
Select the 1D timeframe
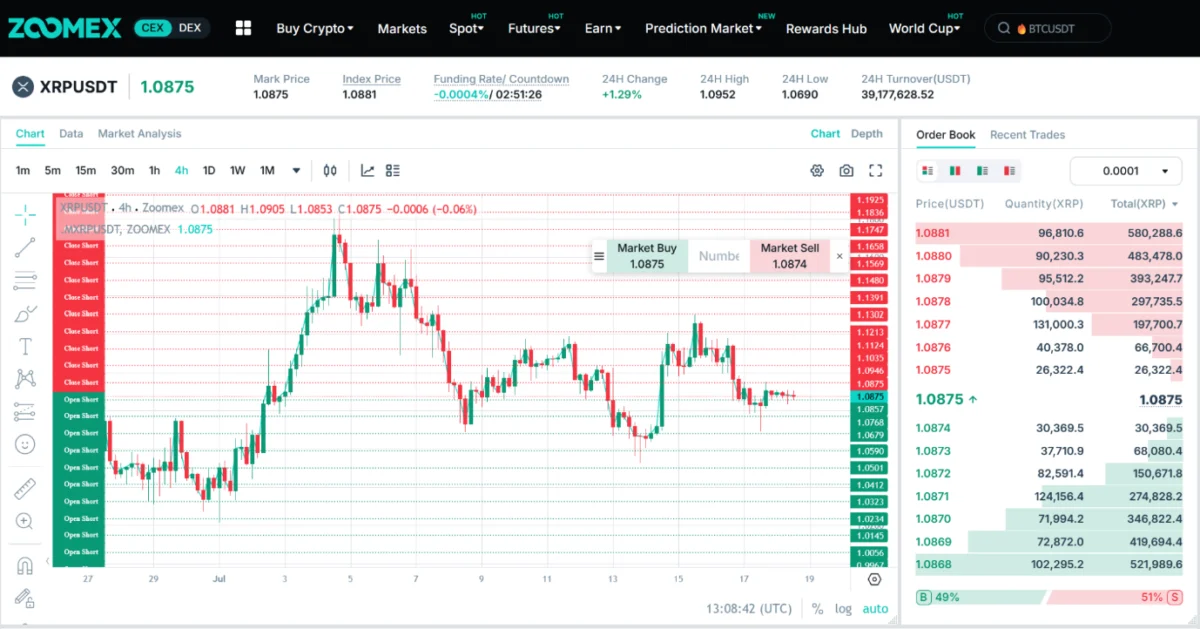point(209,170)
